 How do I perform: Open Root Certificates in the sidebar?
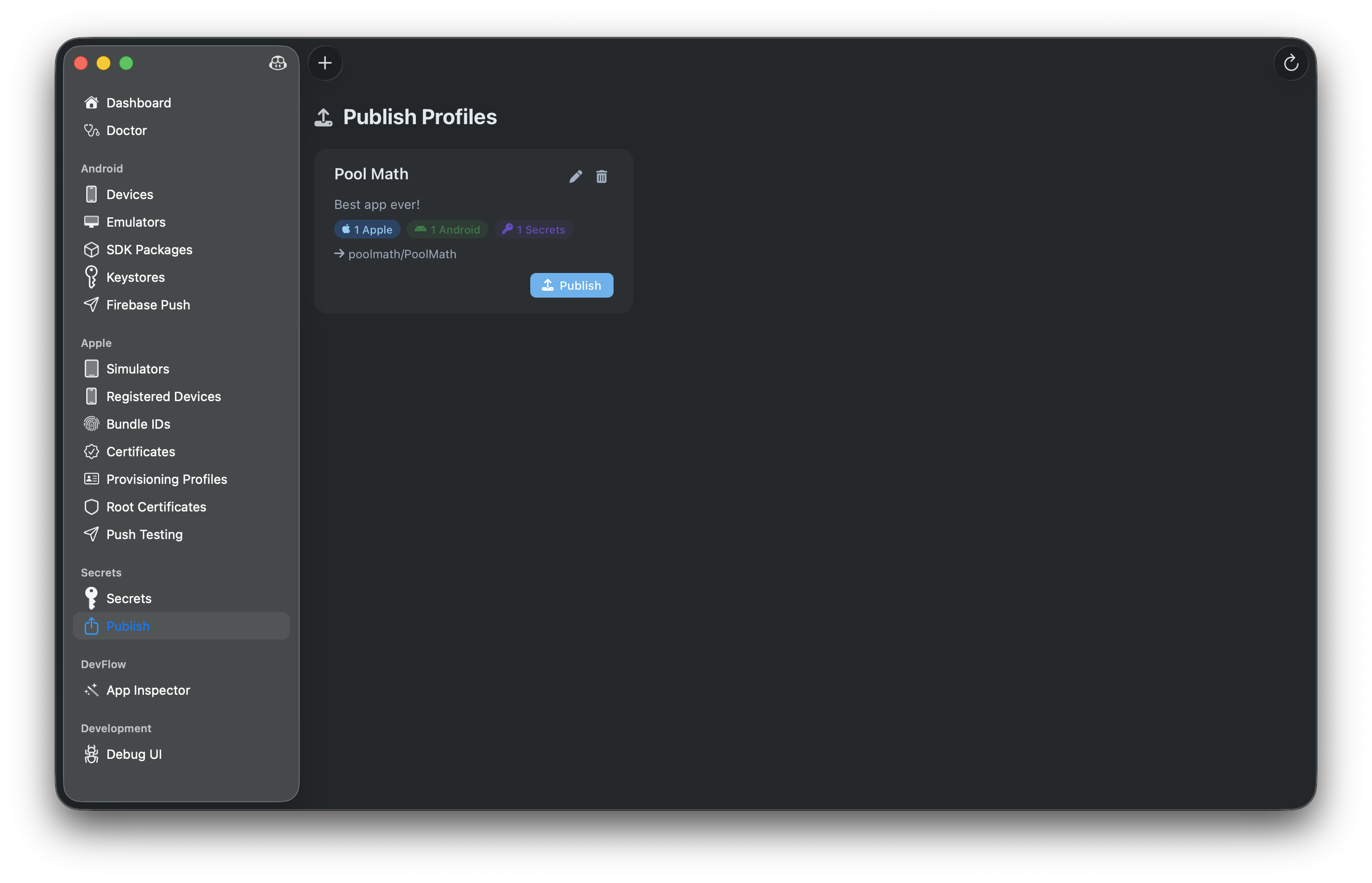pyautogui.click(x=156, y=507)
